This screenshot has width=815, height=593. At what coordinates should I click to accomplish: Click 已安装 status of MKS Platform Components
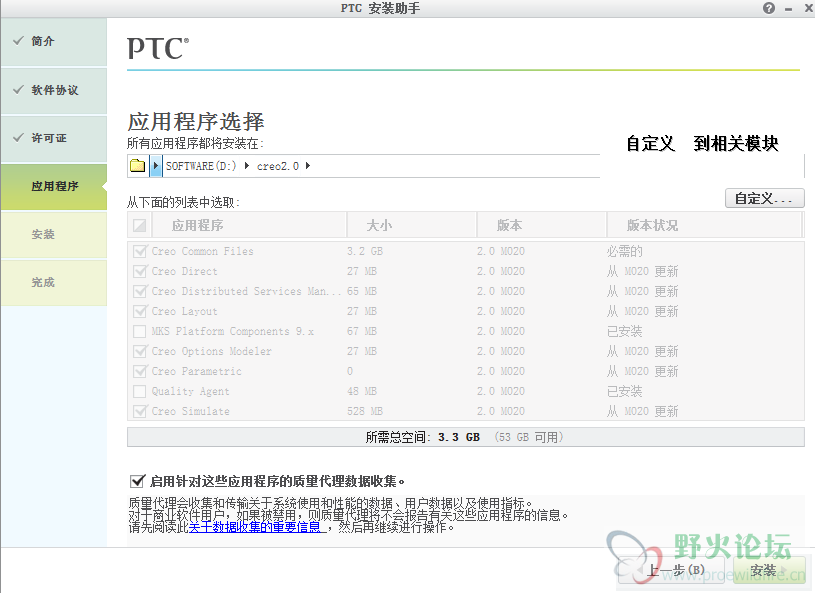pos(624,332)
